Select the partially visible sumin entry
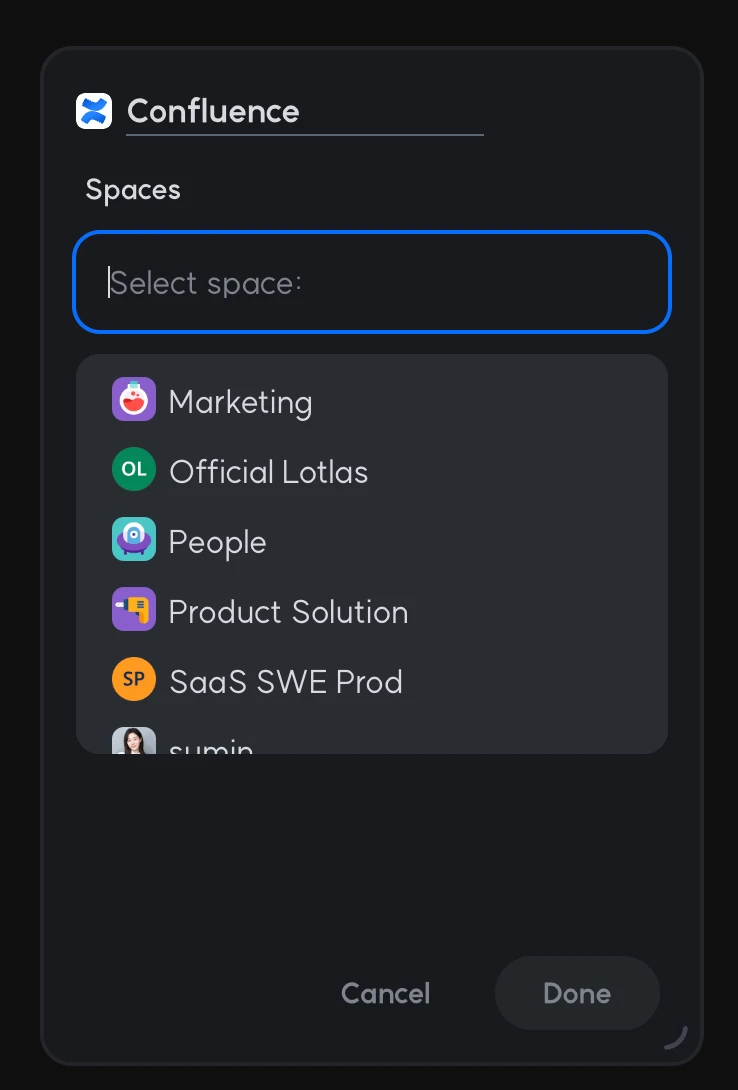Viewport: 738px width, 1090px height. pos(212,745)
